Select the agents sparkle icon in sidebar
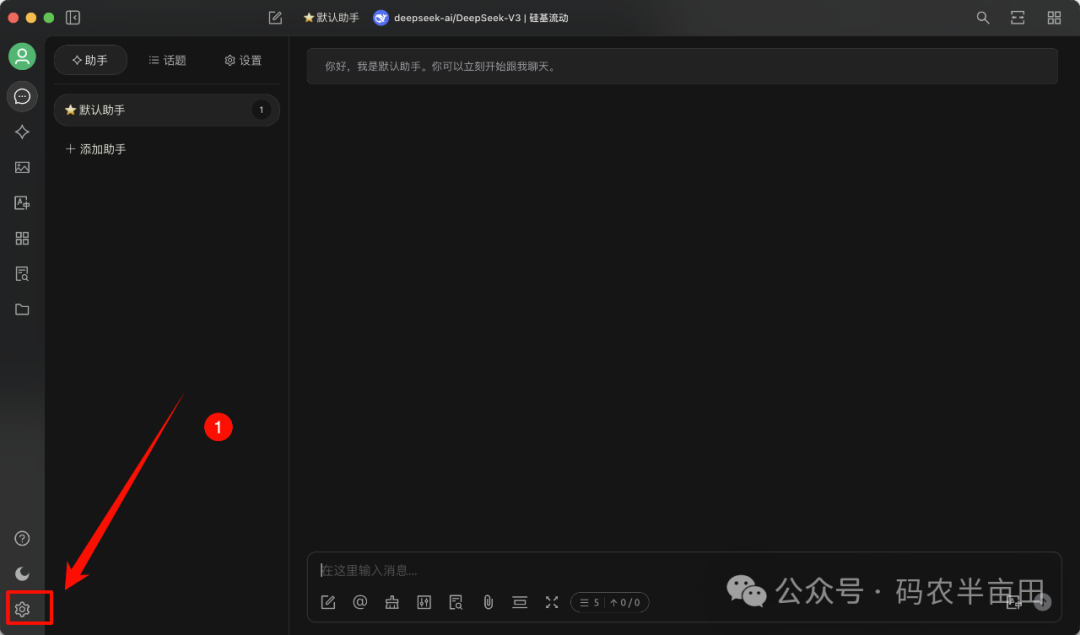This screenshot has height=635, width=1080. [22, 131]
